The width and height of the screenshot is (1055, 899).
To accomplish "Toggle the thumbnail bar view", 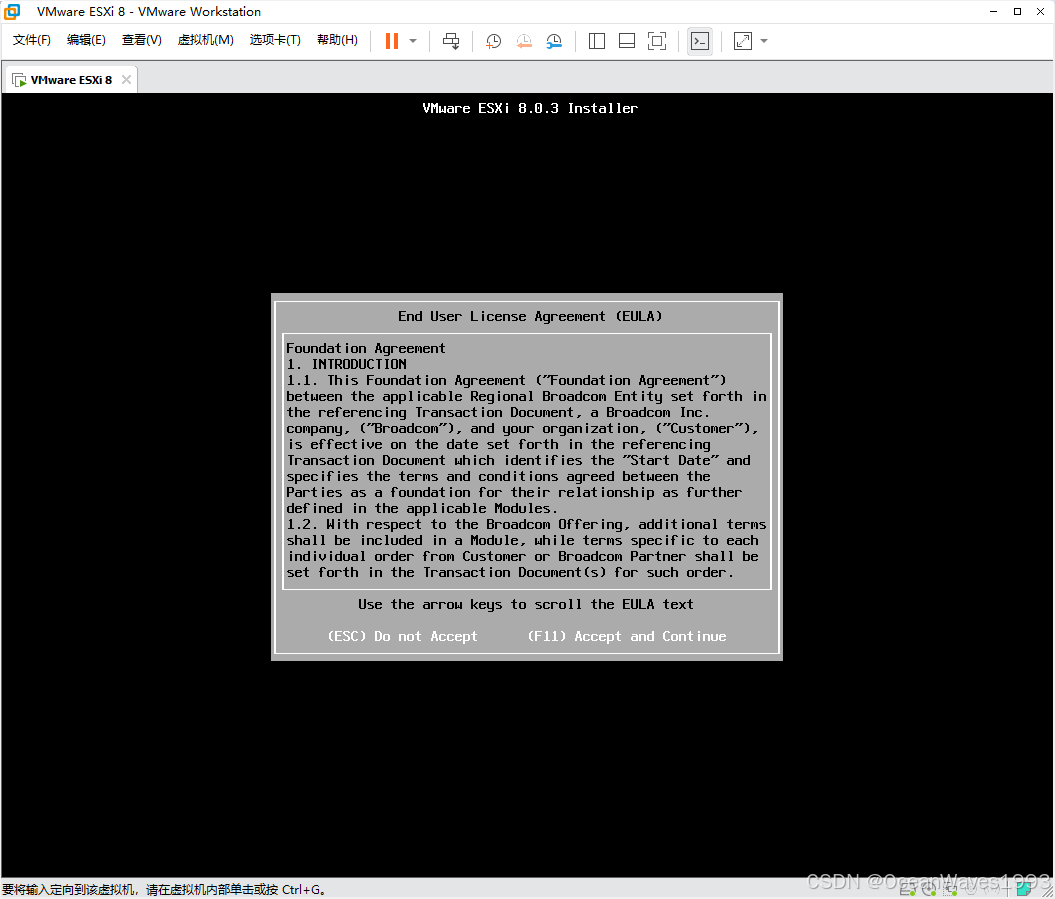I will [626, 41].
